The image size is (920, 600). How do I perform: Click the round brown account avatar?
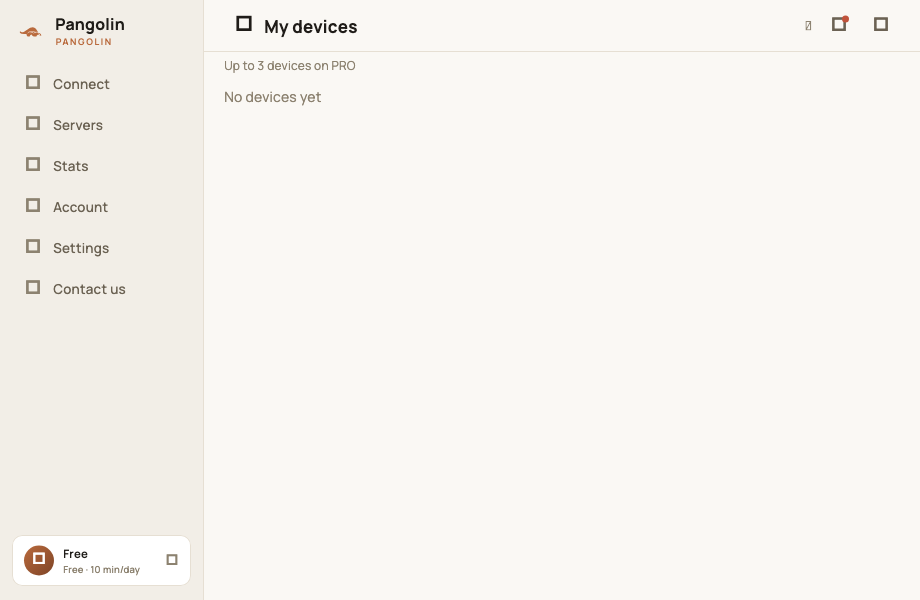tap(39, 560)
